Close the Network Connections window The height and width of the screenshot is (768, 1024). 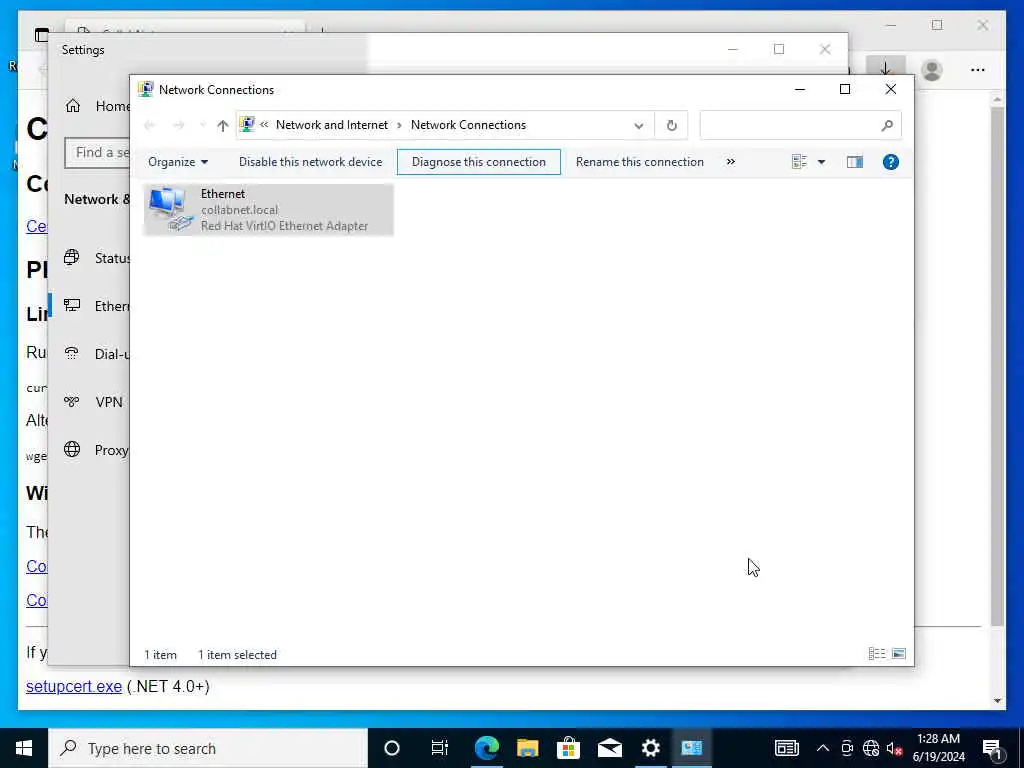click(890, 89)
